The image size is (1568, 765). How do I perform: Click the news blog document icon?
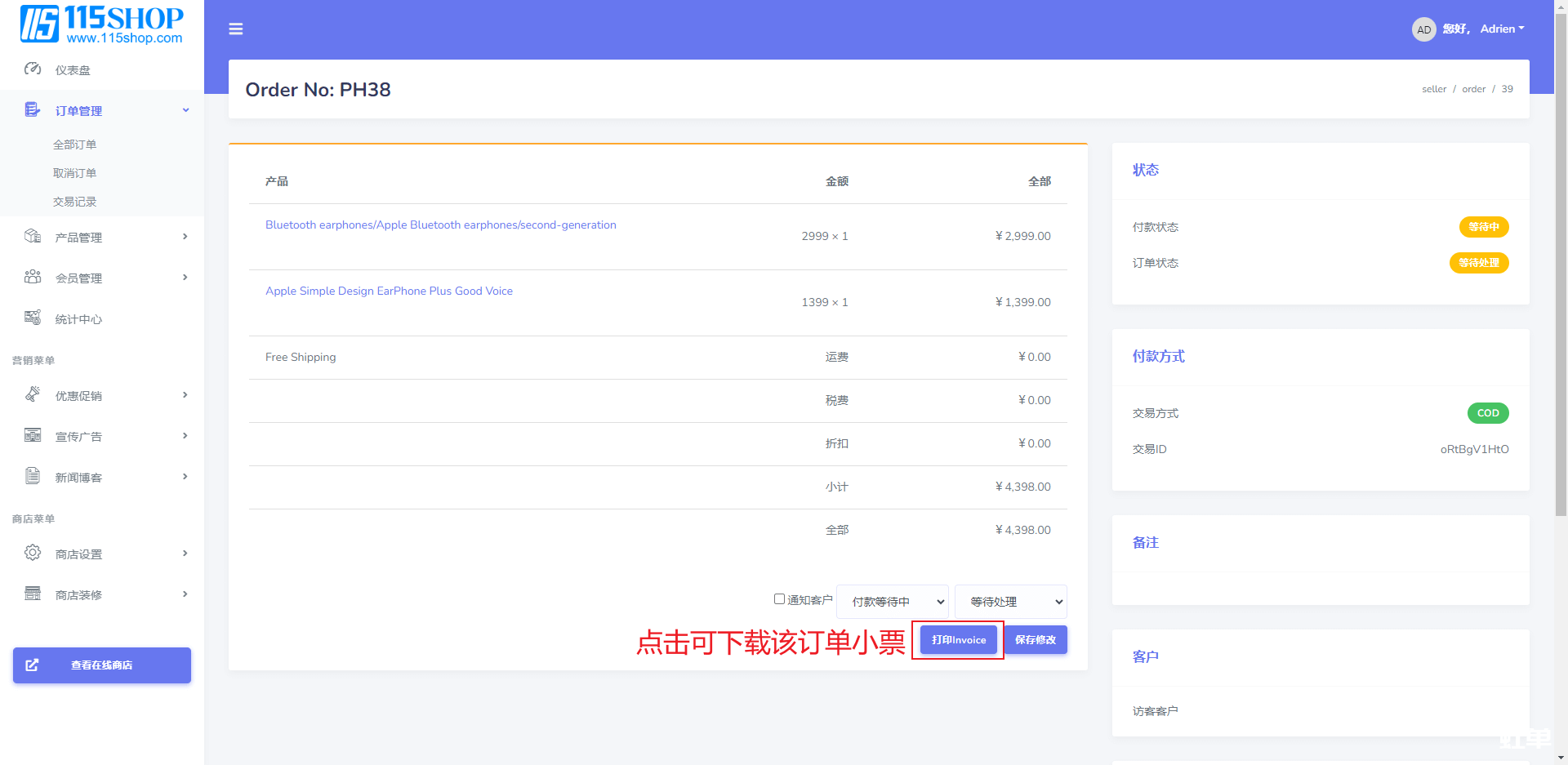click(x=33, y=477)
